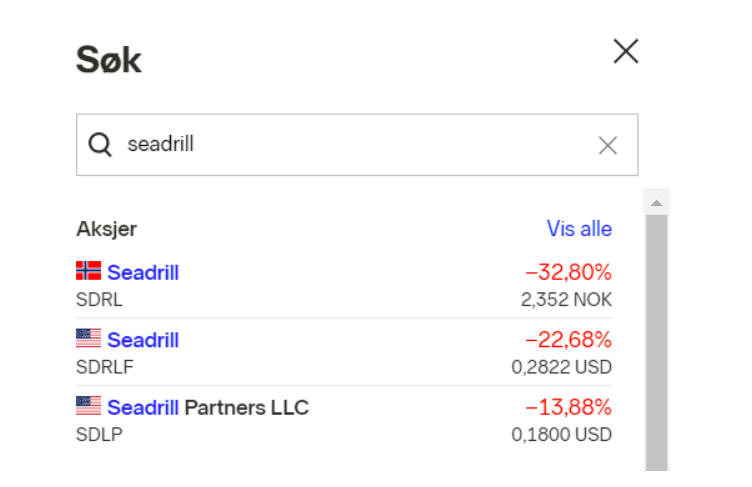Click the 0,2822 USD price
The height and width of the screenshot is (487, 752).
coord(561,367)
